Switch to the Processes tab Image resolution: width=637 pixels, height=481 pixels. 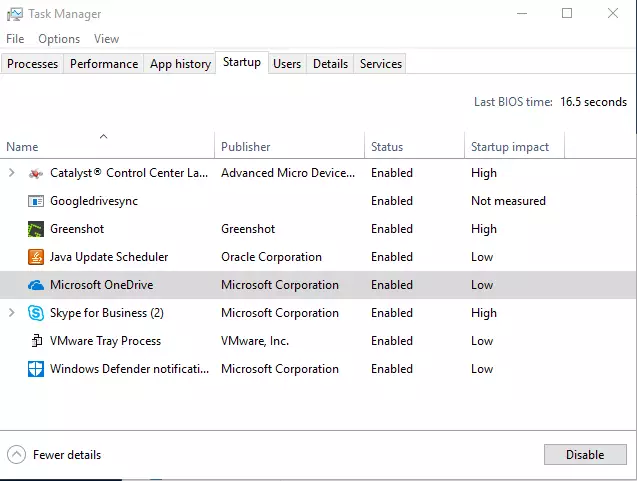coord(32,64)
